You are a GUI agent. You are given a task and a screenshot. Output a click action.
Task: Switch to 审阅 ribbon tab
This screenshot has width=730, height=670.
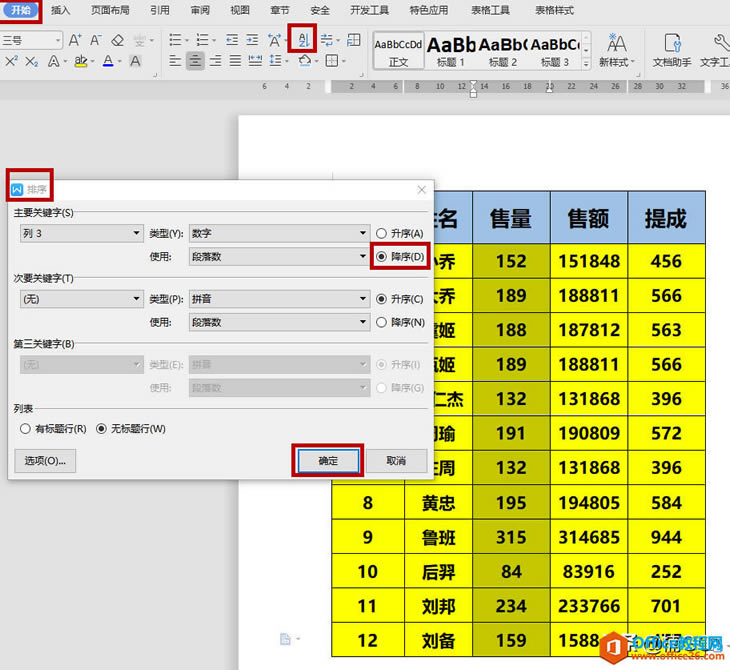click(200, 10)
